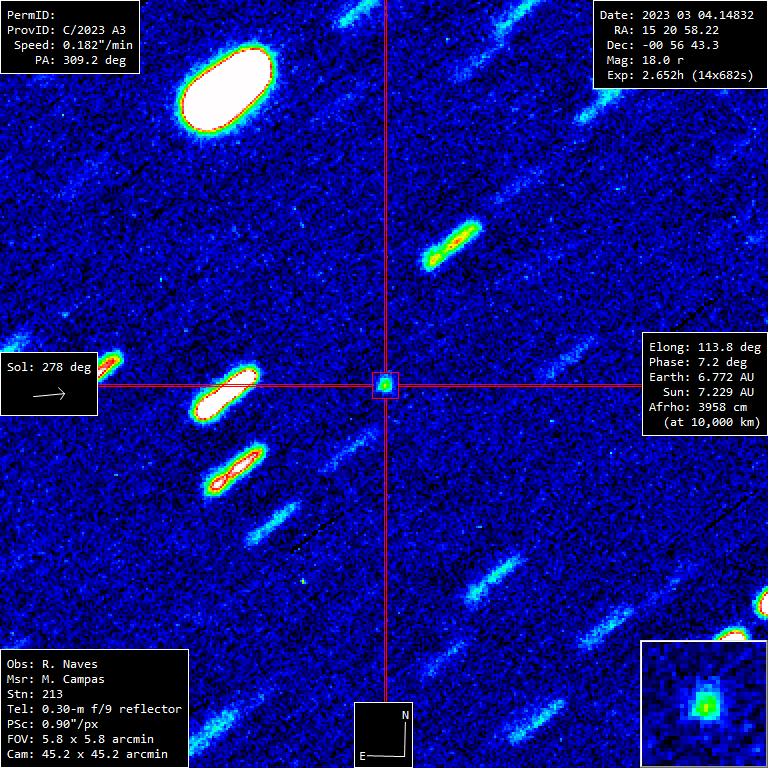This screenshot has height=768, width=768.
Task: Select the Date 2023 03 04.14832 line
Action: pos(677,15)
